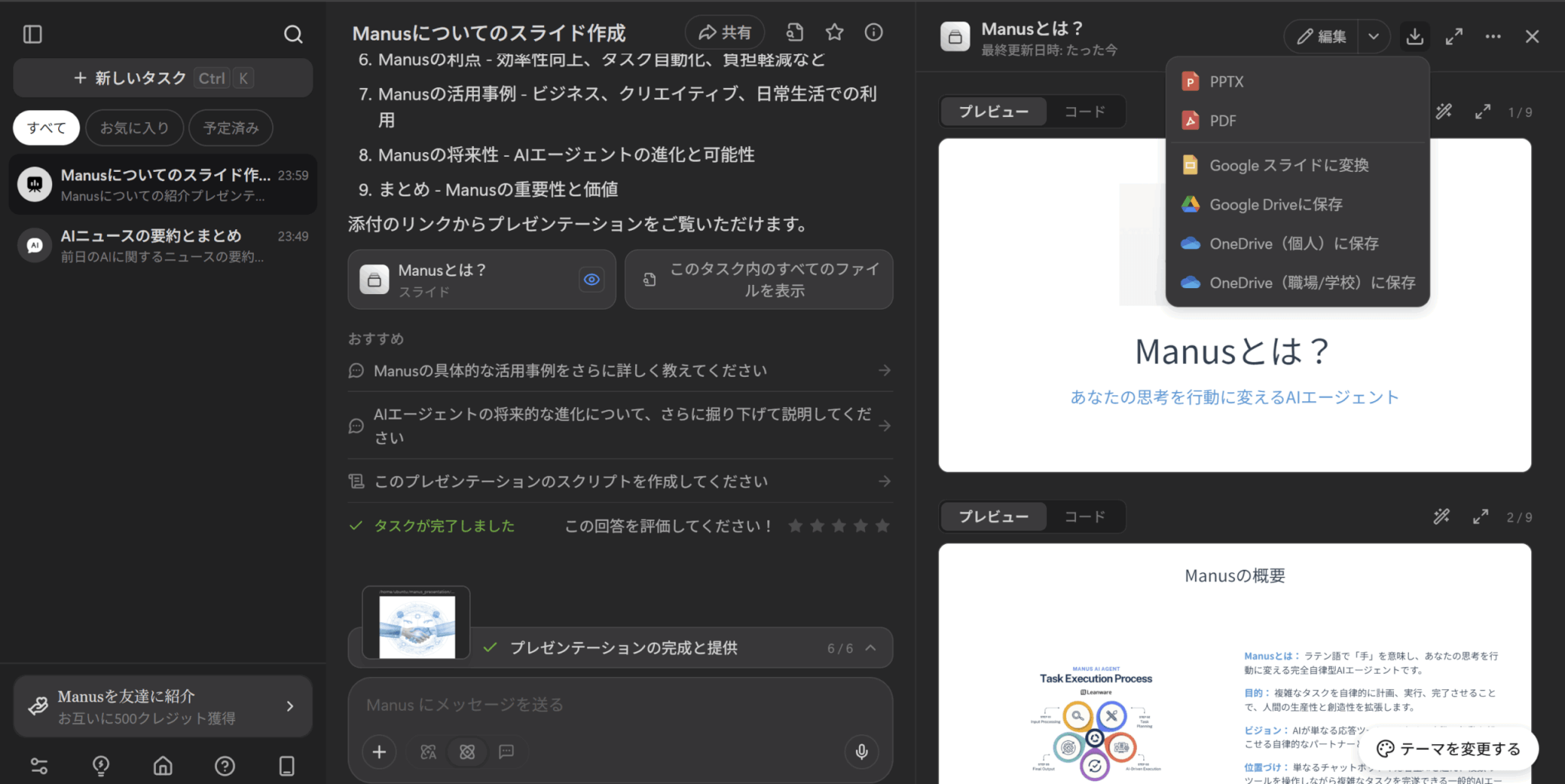Select suggestion about AIエージェントの将来的な進化

tap(620, 426)
